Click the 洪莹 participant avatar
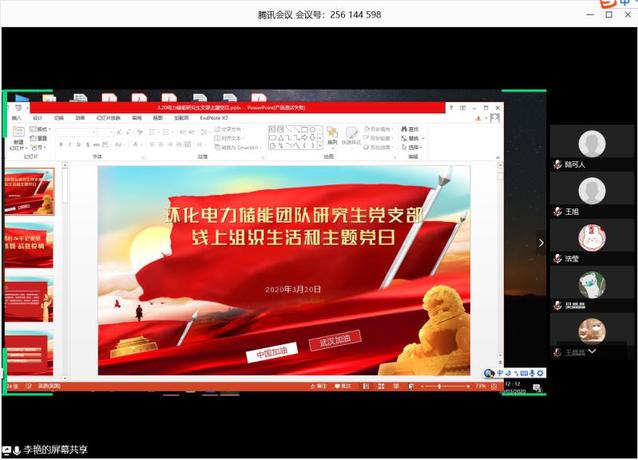Screen dimensions: 638x460 click(x=592, y=238)
